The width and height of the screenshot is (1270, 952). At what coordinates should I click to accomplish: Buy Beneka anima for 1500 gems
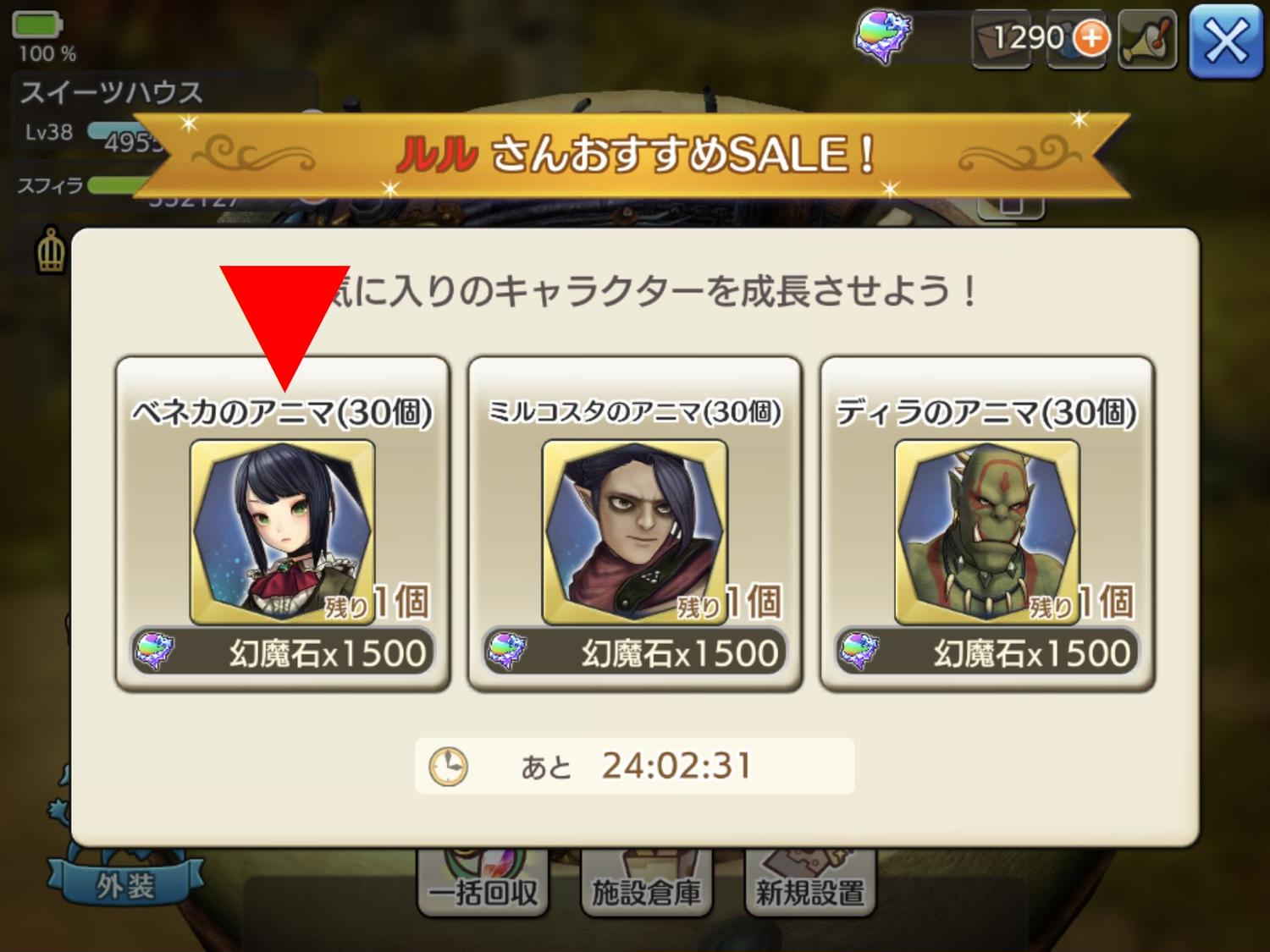tap(282, 652)
